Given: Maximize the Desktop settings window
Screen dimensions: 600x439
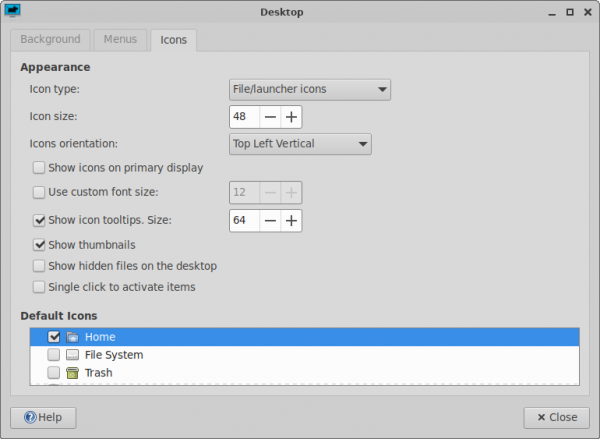Looking at the screenshot, I should tap(570, 12).
